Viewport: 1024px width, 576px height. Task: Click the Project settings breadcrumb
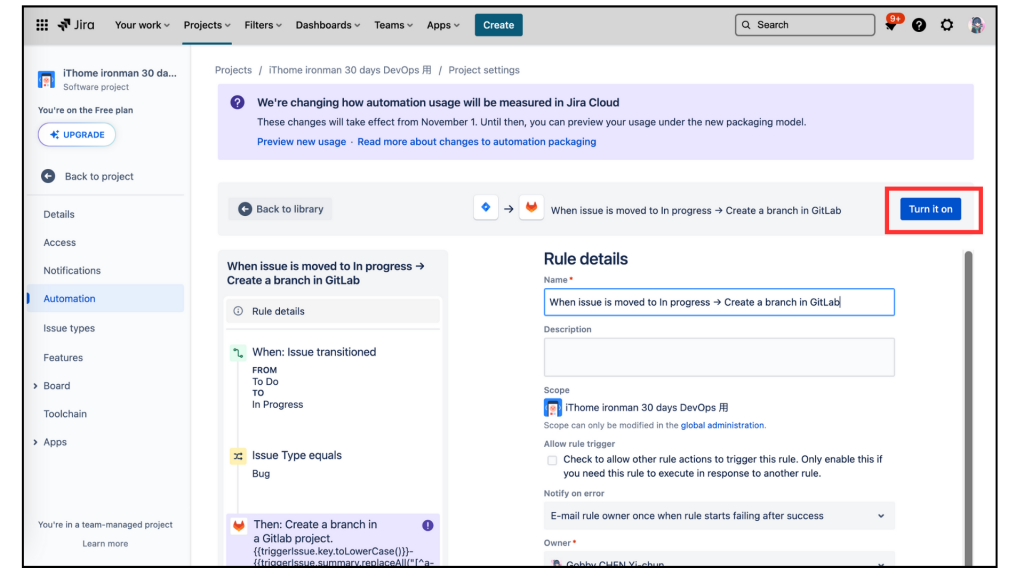484,70
